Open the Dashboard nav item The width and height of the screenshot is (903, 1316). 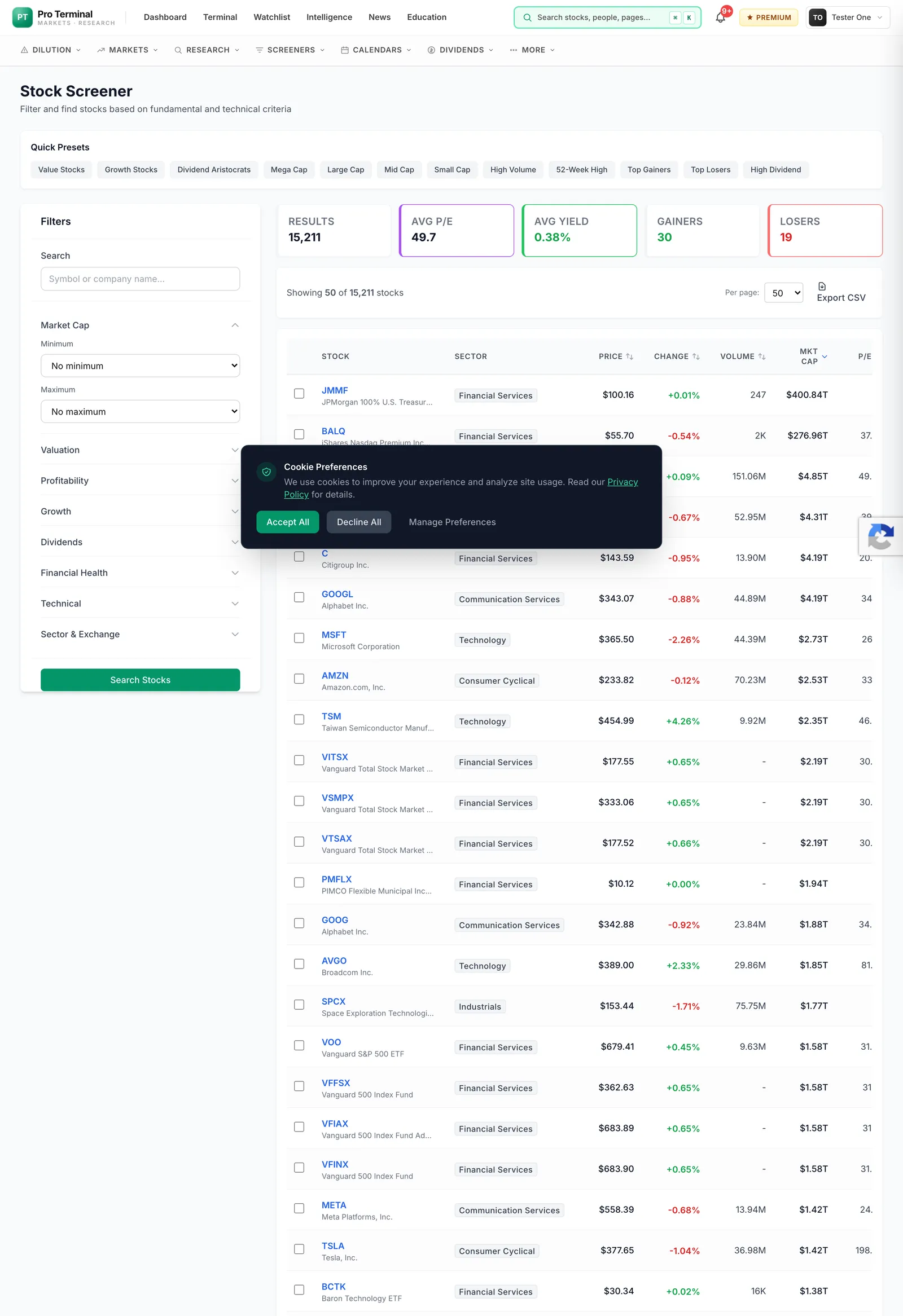pos(165,17)
